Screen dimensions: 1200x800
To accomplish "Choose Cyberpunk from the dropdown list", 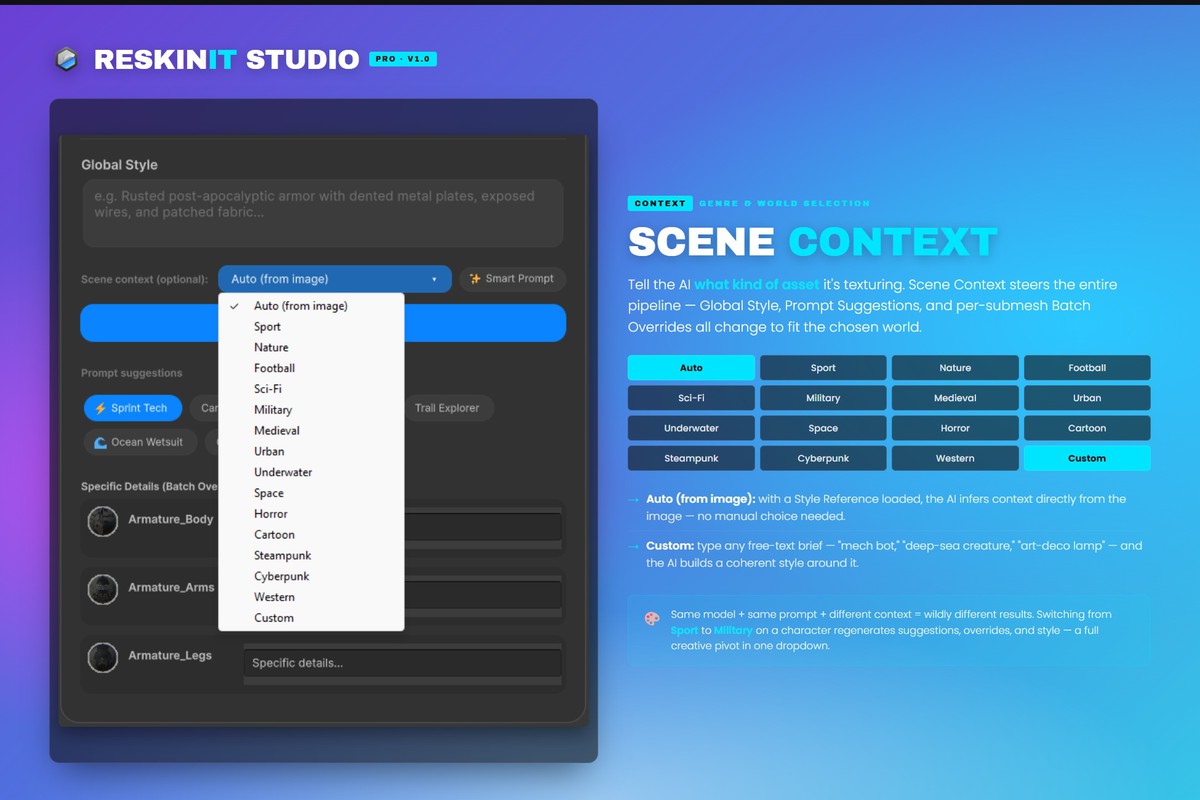I will coord(311,577).
